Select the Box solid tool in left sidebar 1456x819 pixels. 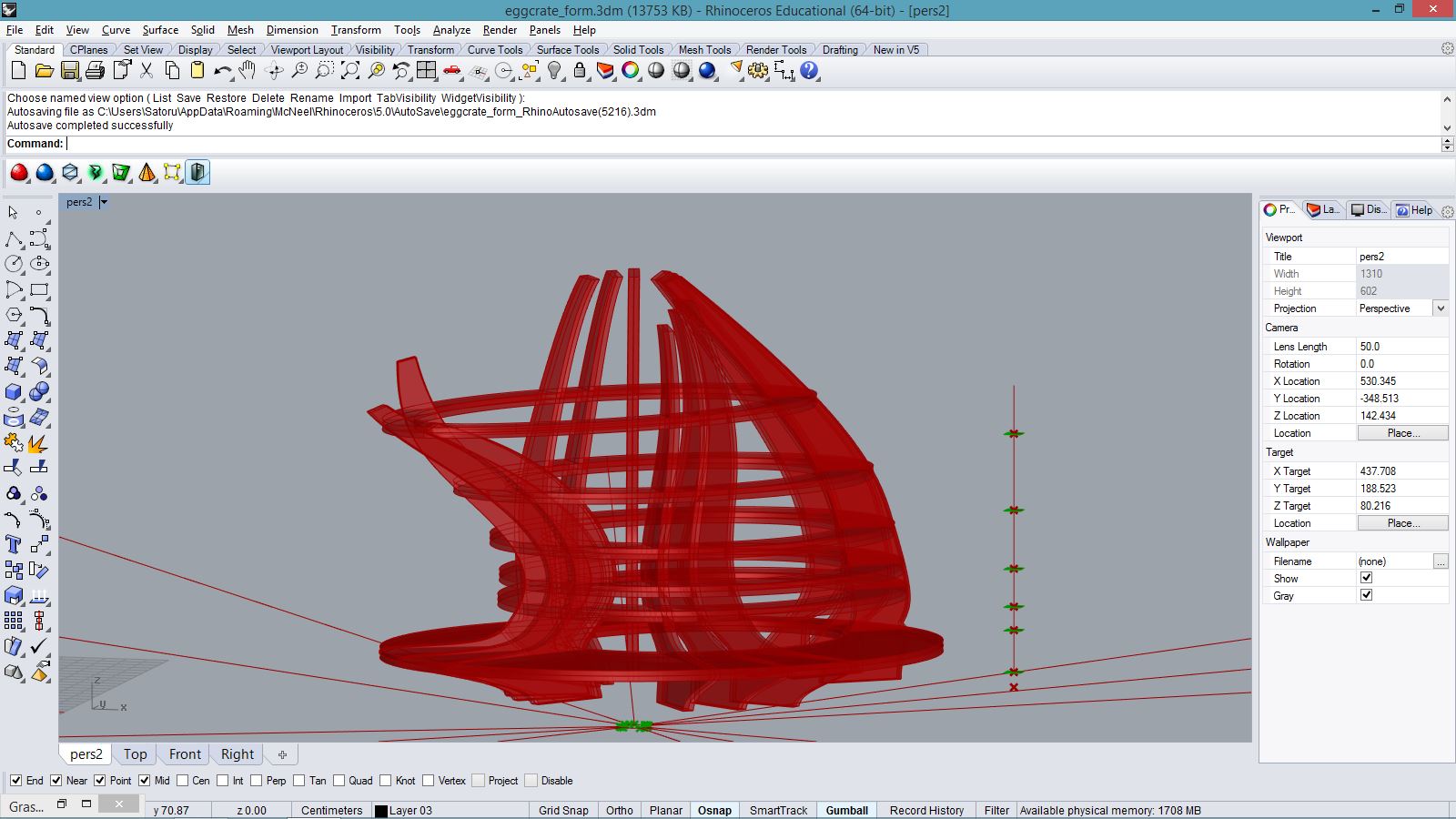click(x=14, y=392)
